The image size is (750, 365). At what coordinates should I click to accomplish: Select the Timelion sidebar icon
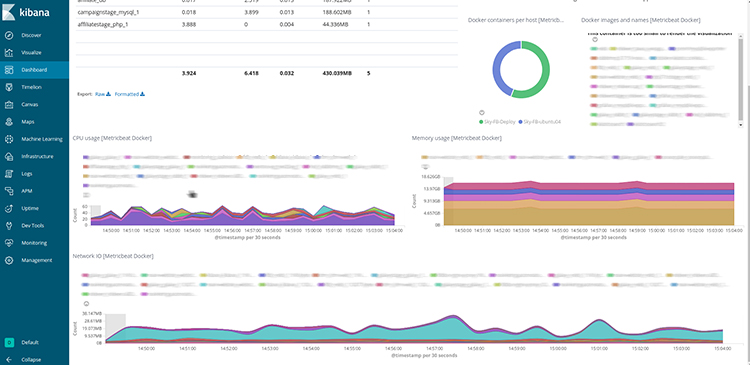[9, 87]
